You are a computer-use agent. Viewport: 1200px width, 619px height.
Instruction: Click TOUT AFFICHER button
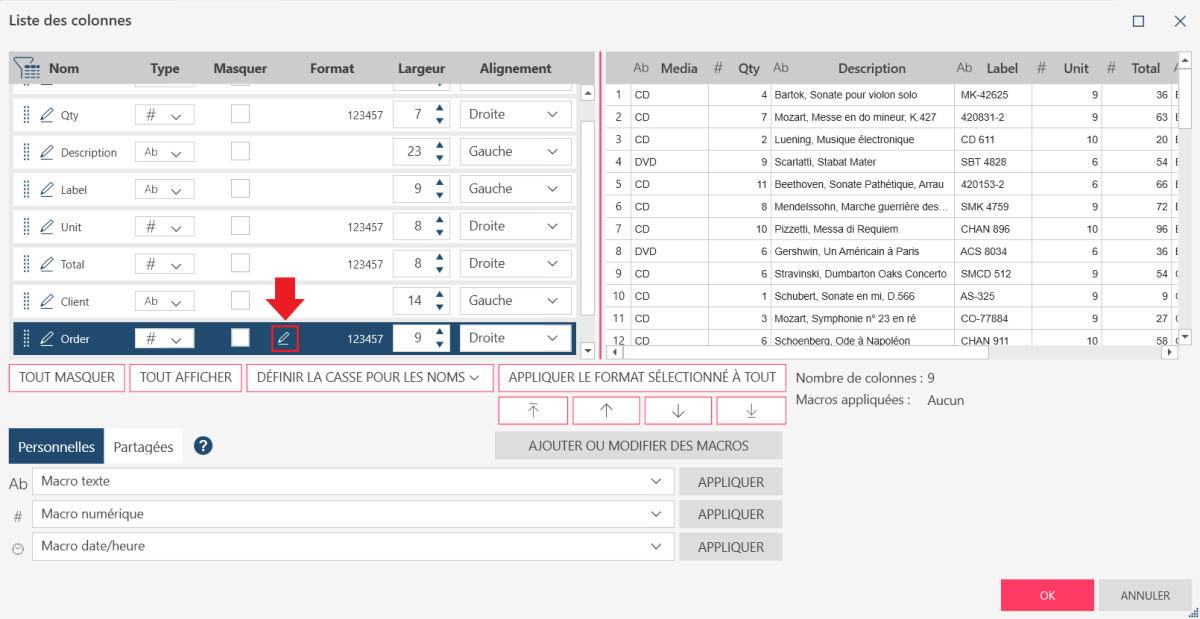coord(186,377)
